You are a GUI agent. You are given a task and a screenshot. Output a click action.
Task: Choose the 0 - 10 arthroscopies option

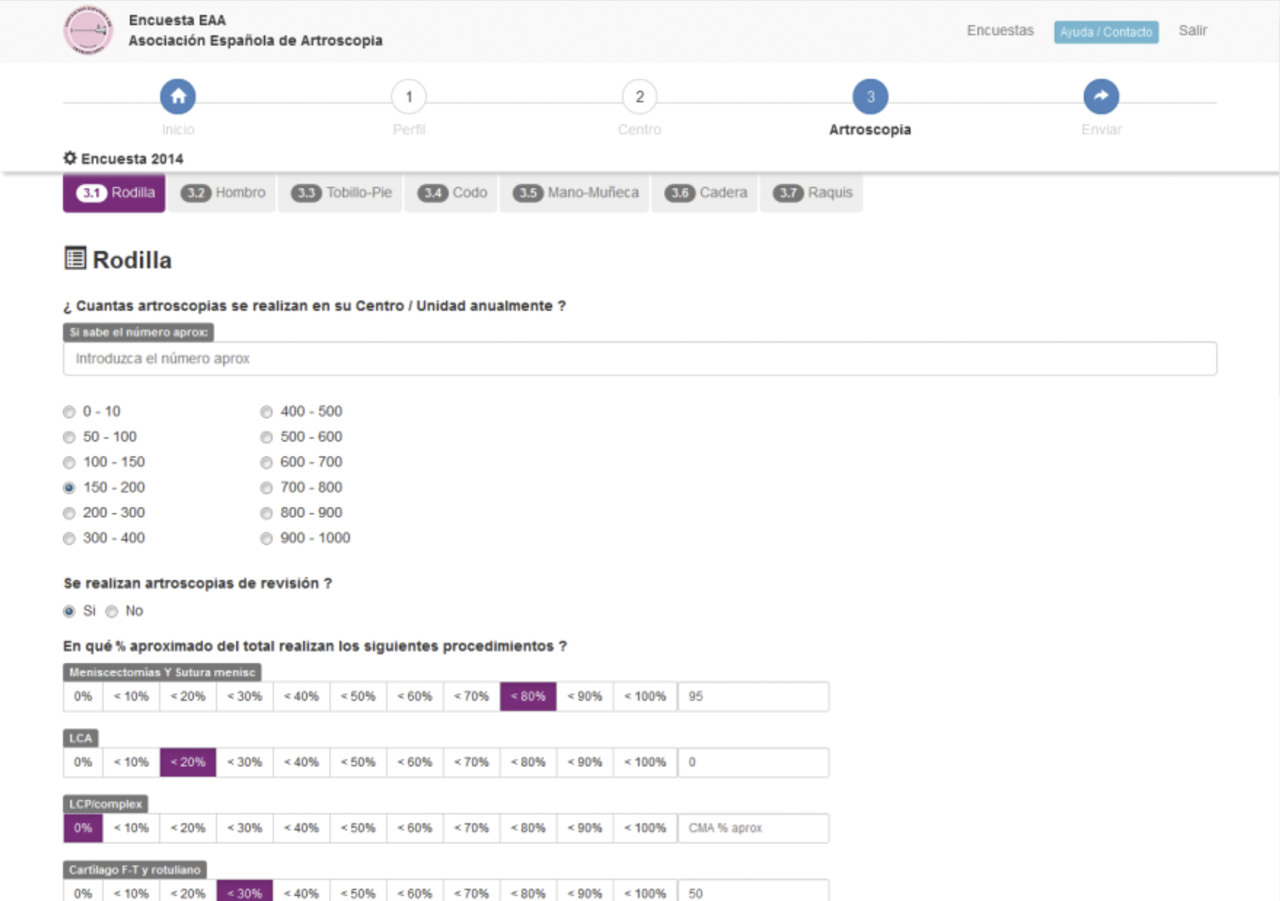click(x=69, y=412)
